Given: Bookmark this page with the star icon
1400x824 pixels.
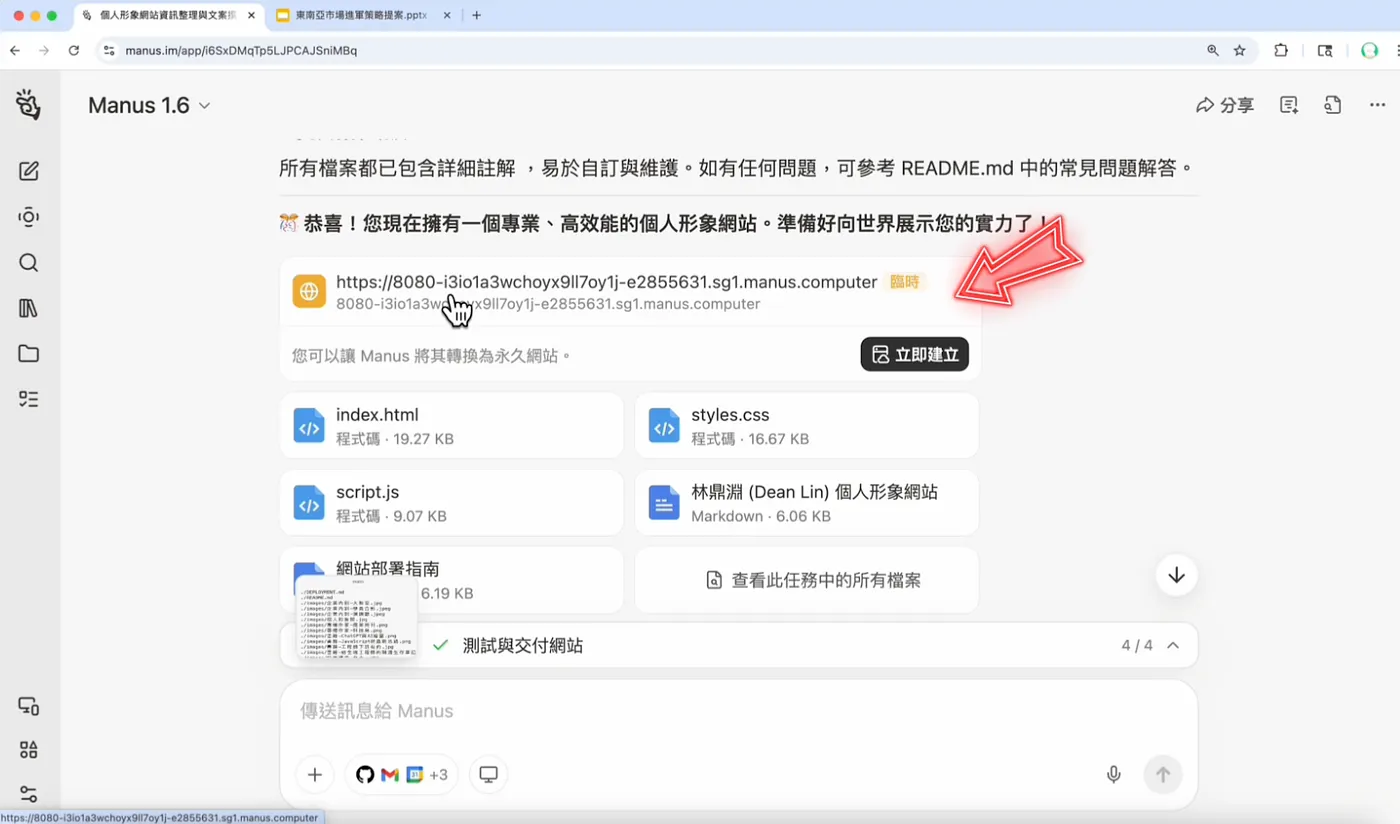Looking at the screenshot, I should tap(1240, 50).
